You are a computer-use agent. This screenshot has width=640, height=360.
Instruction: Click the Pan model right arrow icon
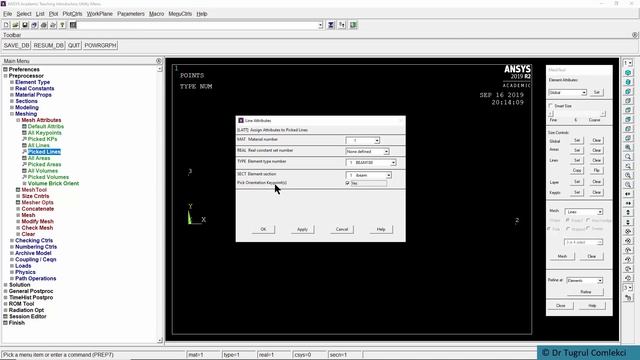tap(628, 203)
